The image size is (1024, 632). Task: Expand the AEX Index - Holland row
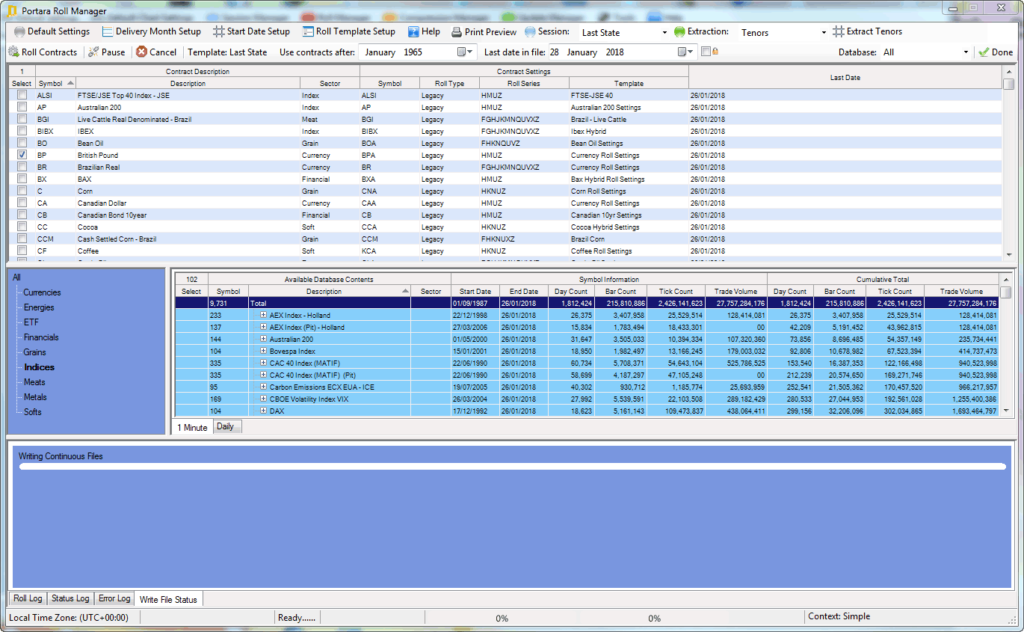coord(263,315)
